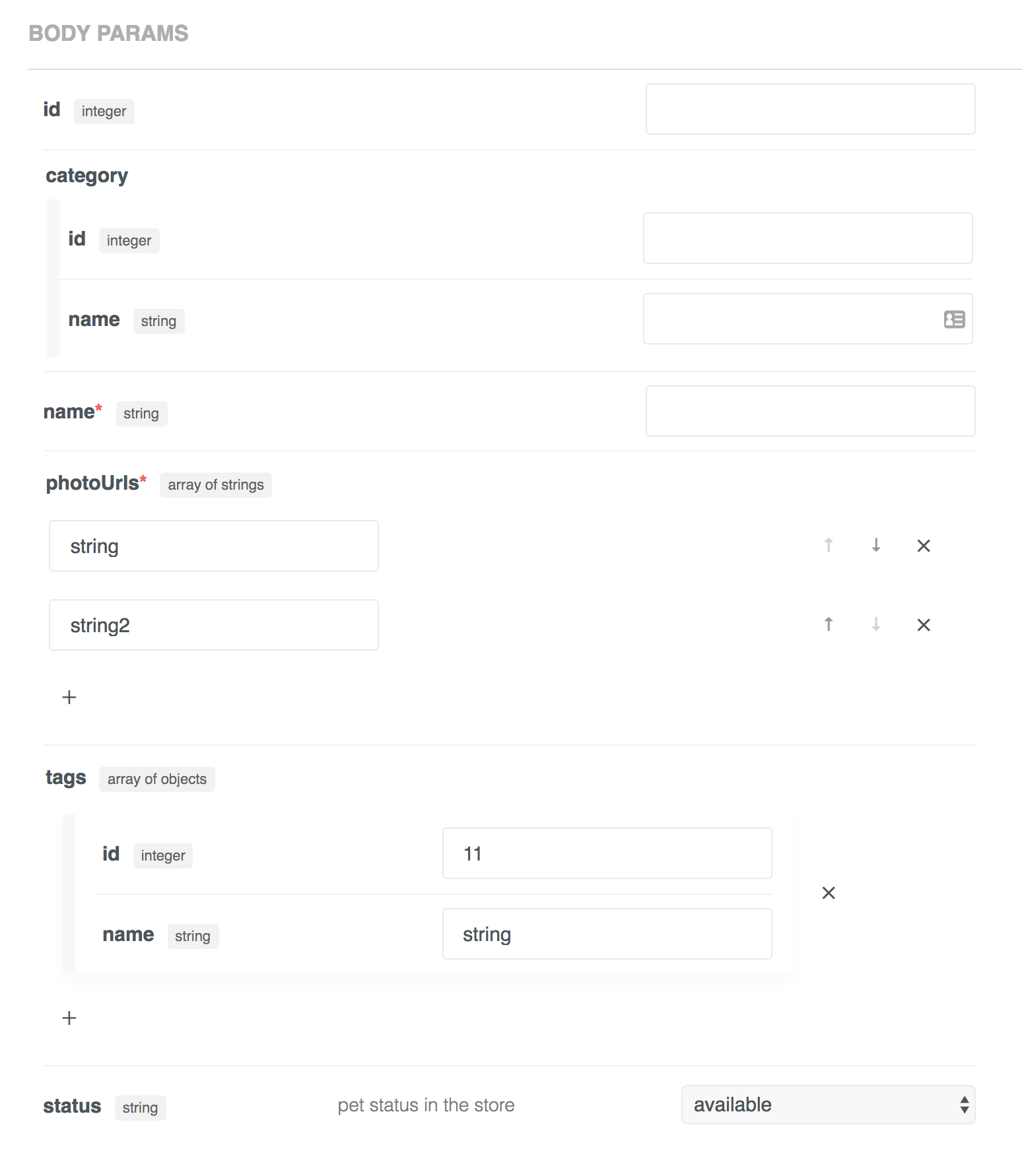Move photo URL "string" up
The width and height of the screenshot is (1022, 1176).
[x=828, y=545]
